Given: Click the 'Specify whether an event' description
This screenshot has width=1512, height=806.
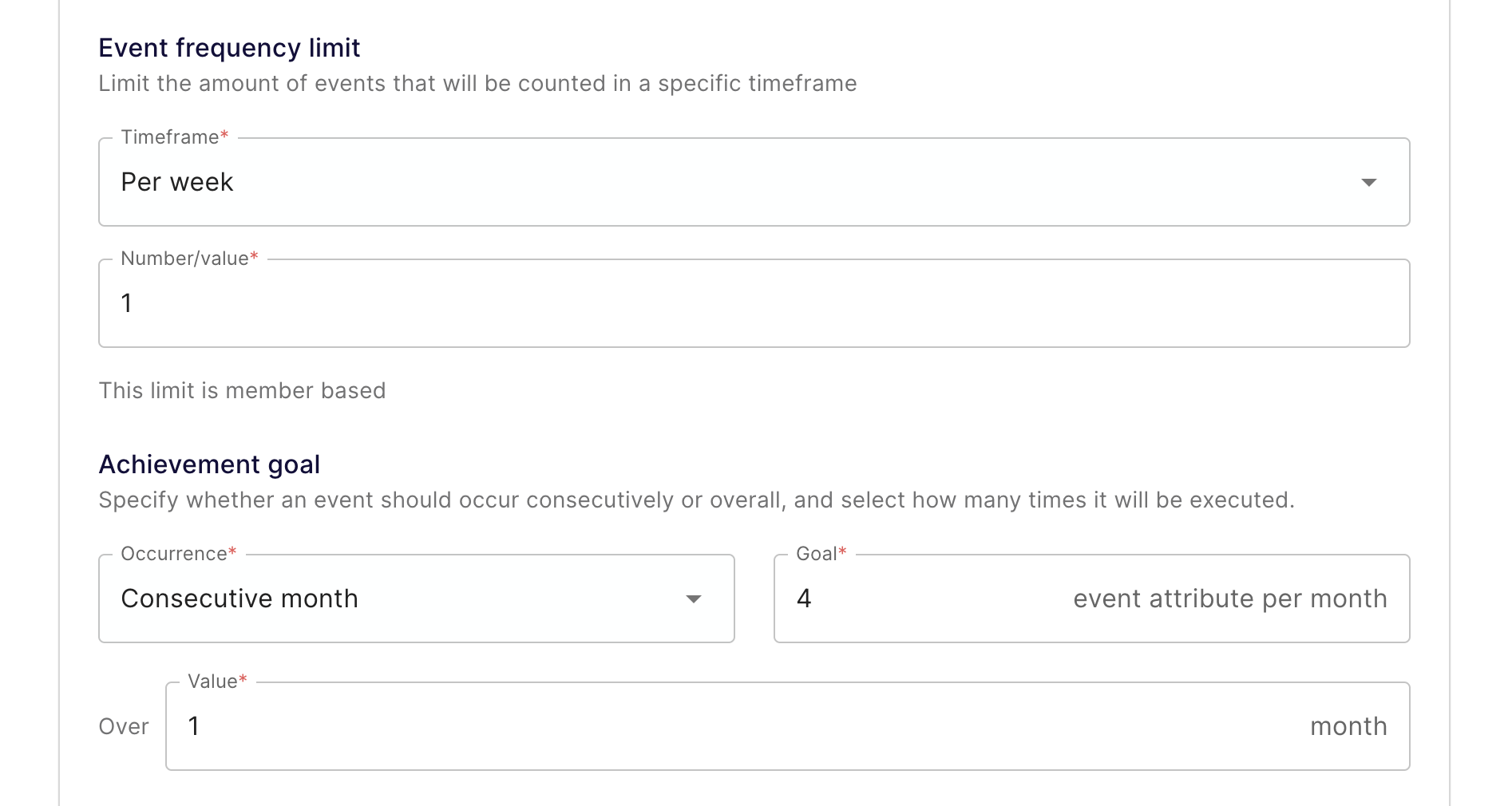Looking at the screenshot, I should [x=696, y=500].
